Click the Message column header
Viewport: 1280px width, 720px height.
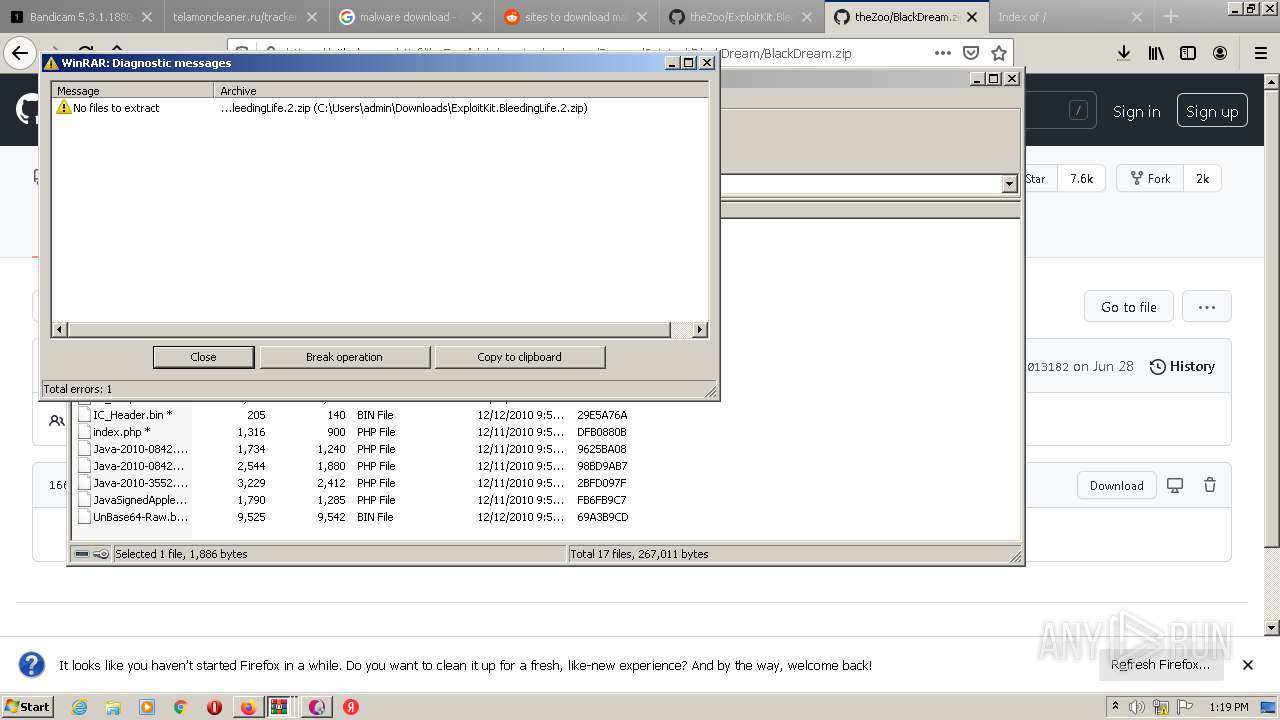(x=133, y=91)
